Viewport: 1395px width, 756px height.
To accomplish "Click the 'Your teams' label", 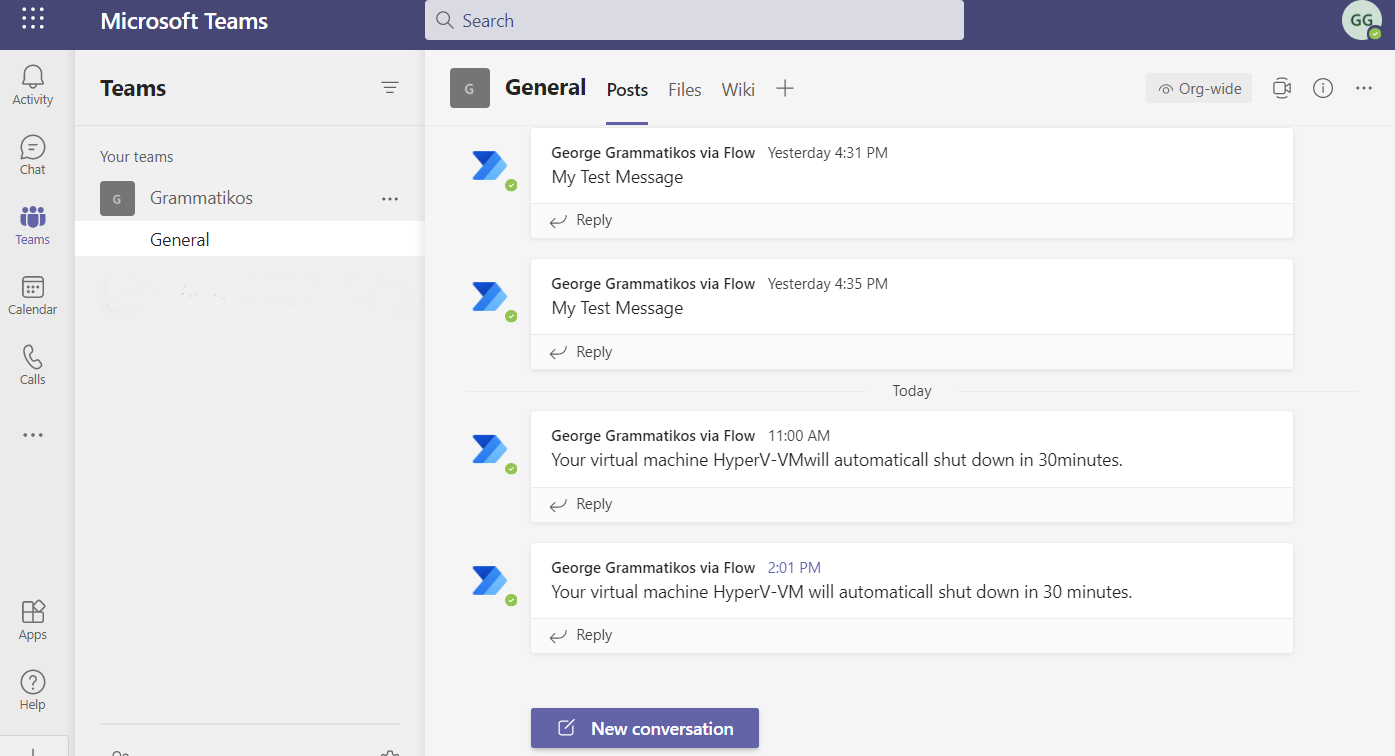I will pos(137,157).
